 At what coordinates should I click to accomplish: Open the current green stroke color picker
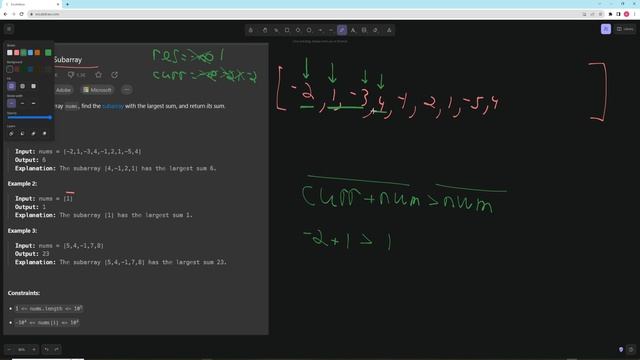click(x=48, y=53)
